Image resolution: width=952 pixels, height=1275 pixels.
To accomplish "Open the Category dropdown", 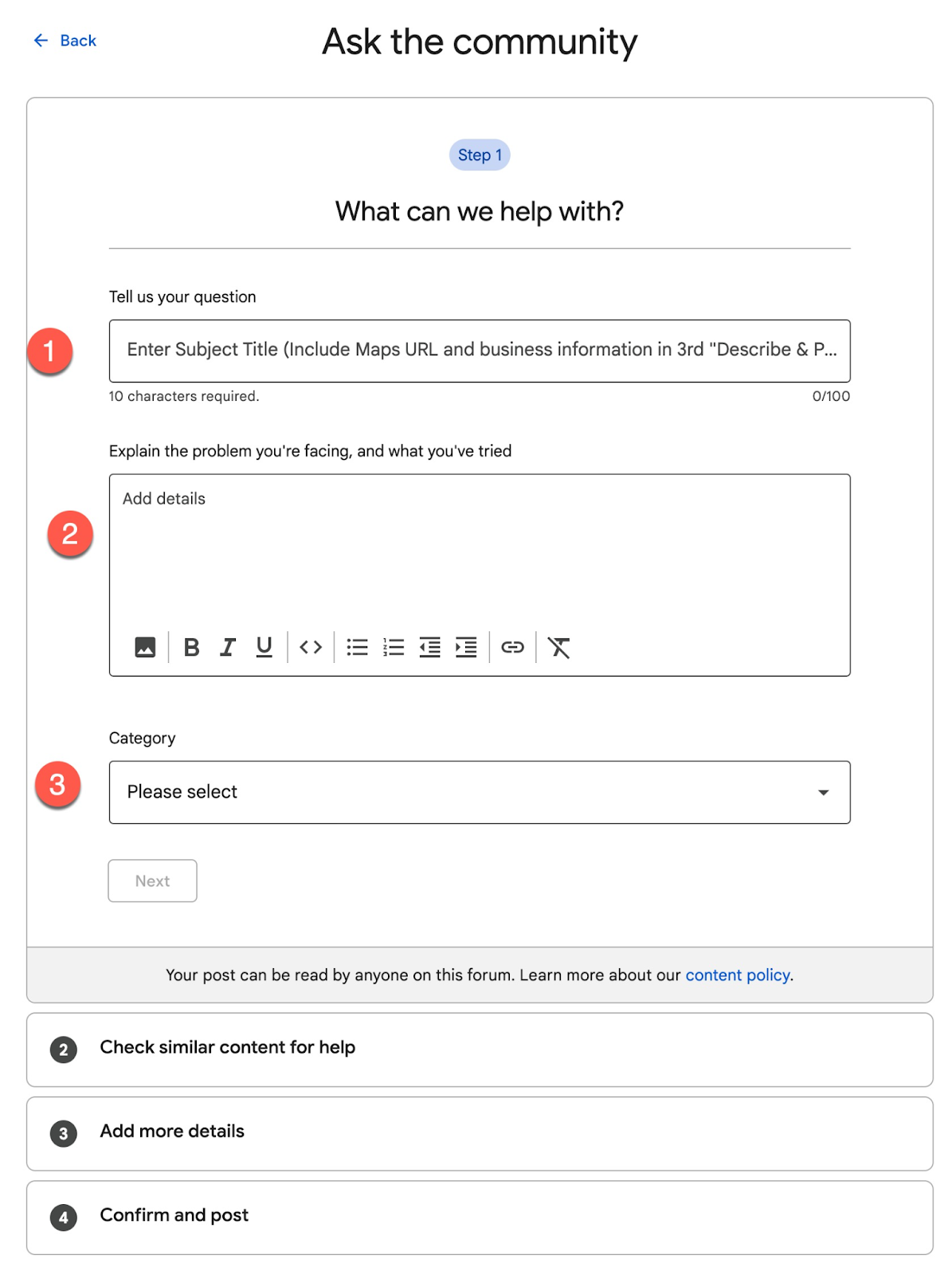I will [479, 792].
